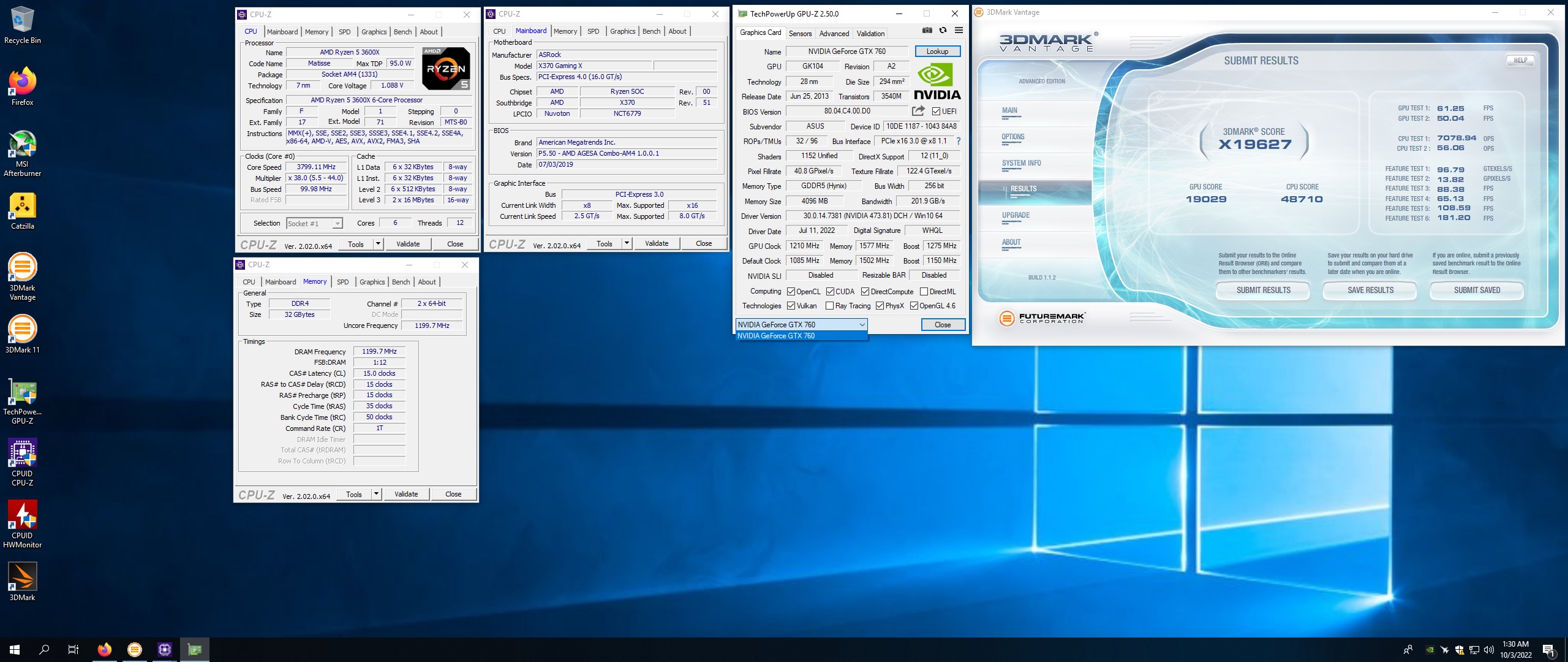Viewport: 1568px width, 662px height.
Task: Click the GPU-Z refresh icon
Action: tap(943, 30)
